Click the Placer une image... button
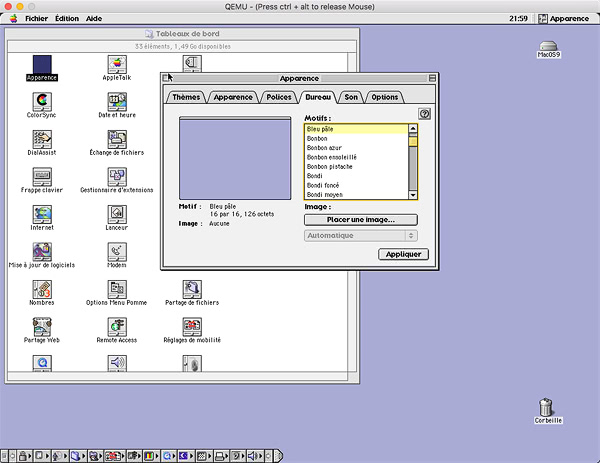Screen dimensions: 600x463 tap(361, 220)
